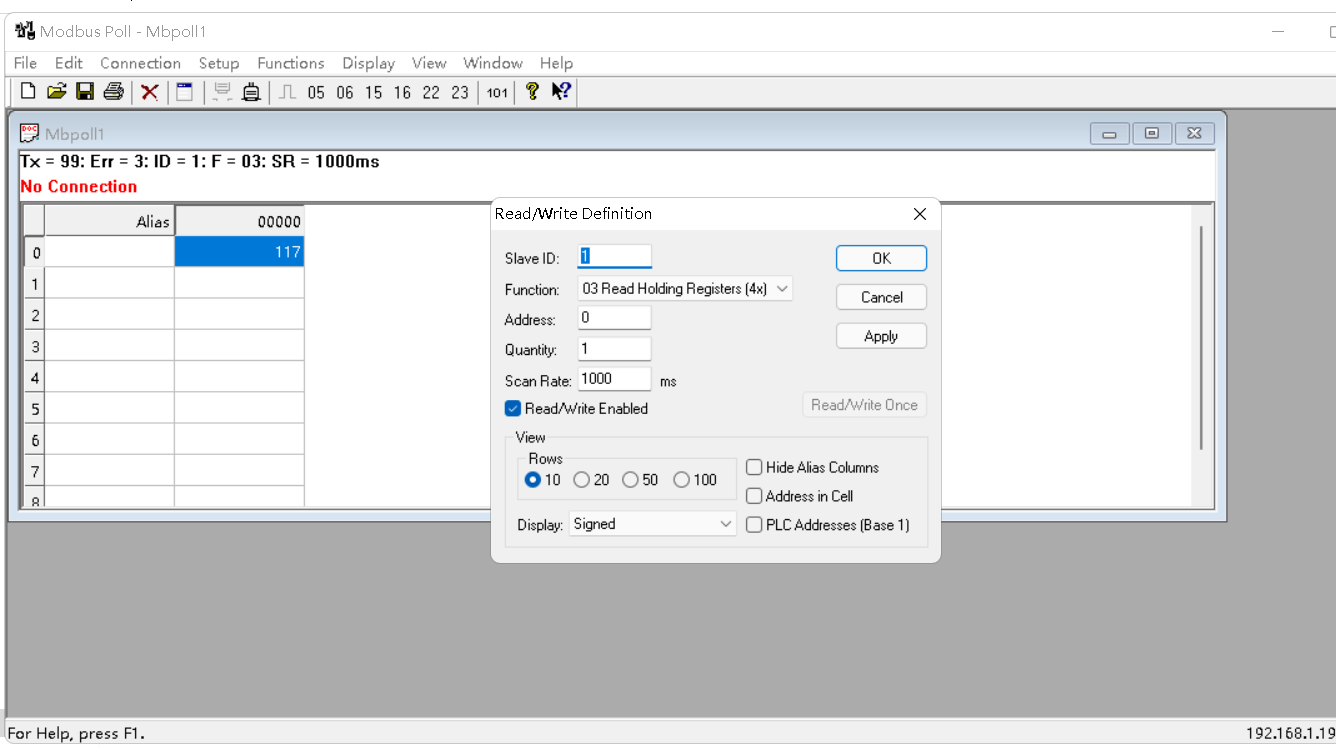Open the Help menu
This screenshot has width=1336, height=747.
pyautogui.click(x=557, y=63)
